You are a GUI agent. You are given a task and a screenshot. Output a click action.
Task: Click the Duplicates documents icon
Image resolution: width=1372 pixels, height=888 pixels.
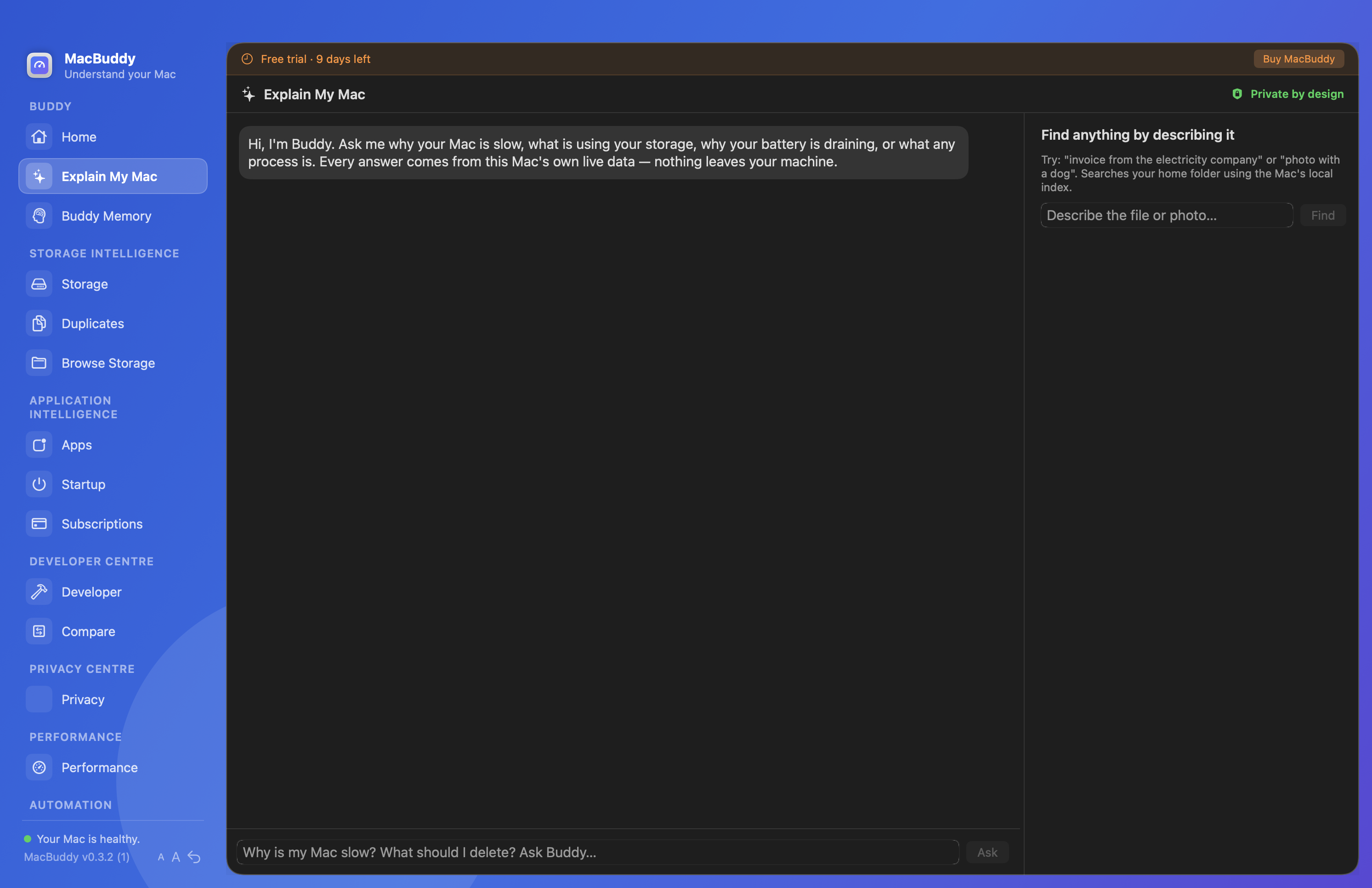pos(39,324)
